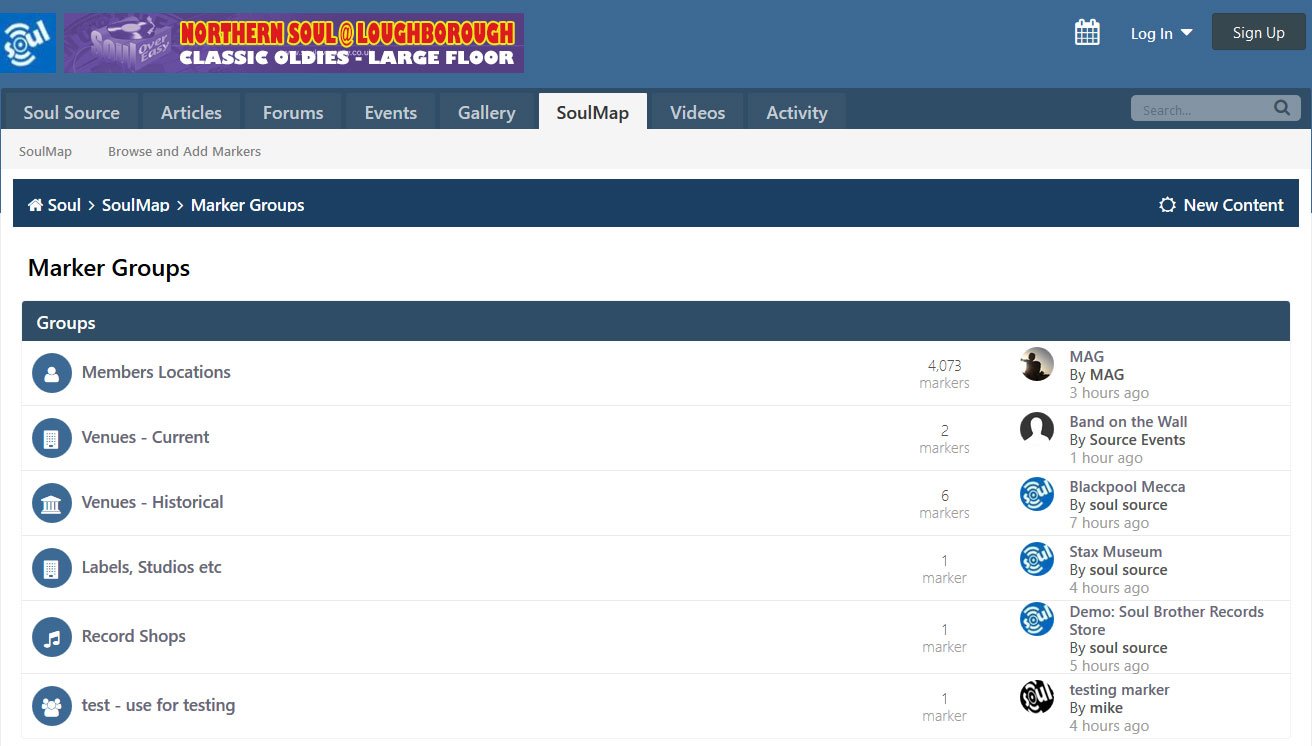Screen dimensions: 1312x746
Task: Click Soul in the breadcrumb
Action: 64,205
